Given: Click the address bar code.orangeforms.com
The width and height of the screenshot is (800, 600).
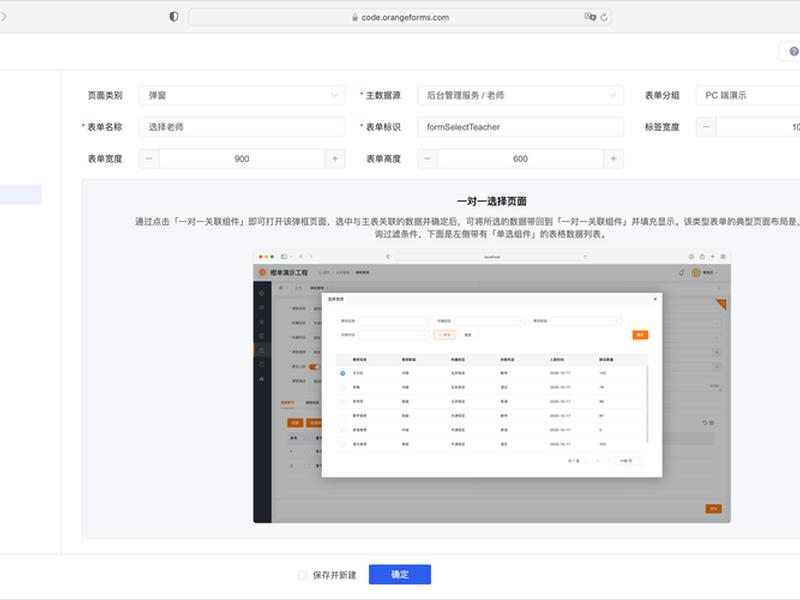Looking at the screenshot, I should (400, 17).
